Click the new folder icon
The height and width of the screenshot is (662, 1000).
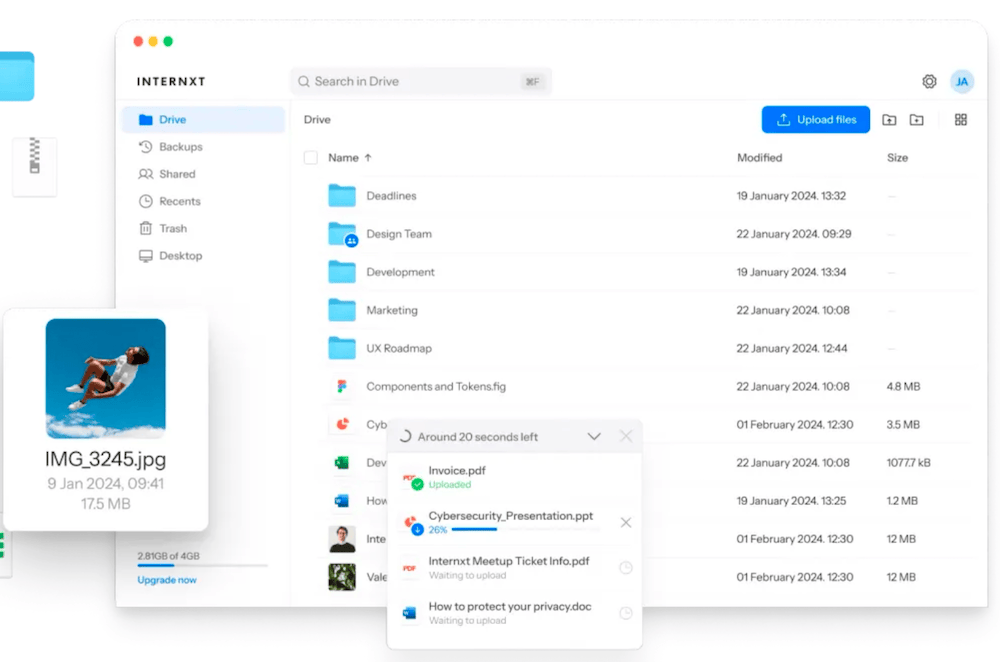point(916,120)
